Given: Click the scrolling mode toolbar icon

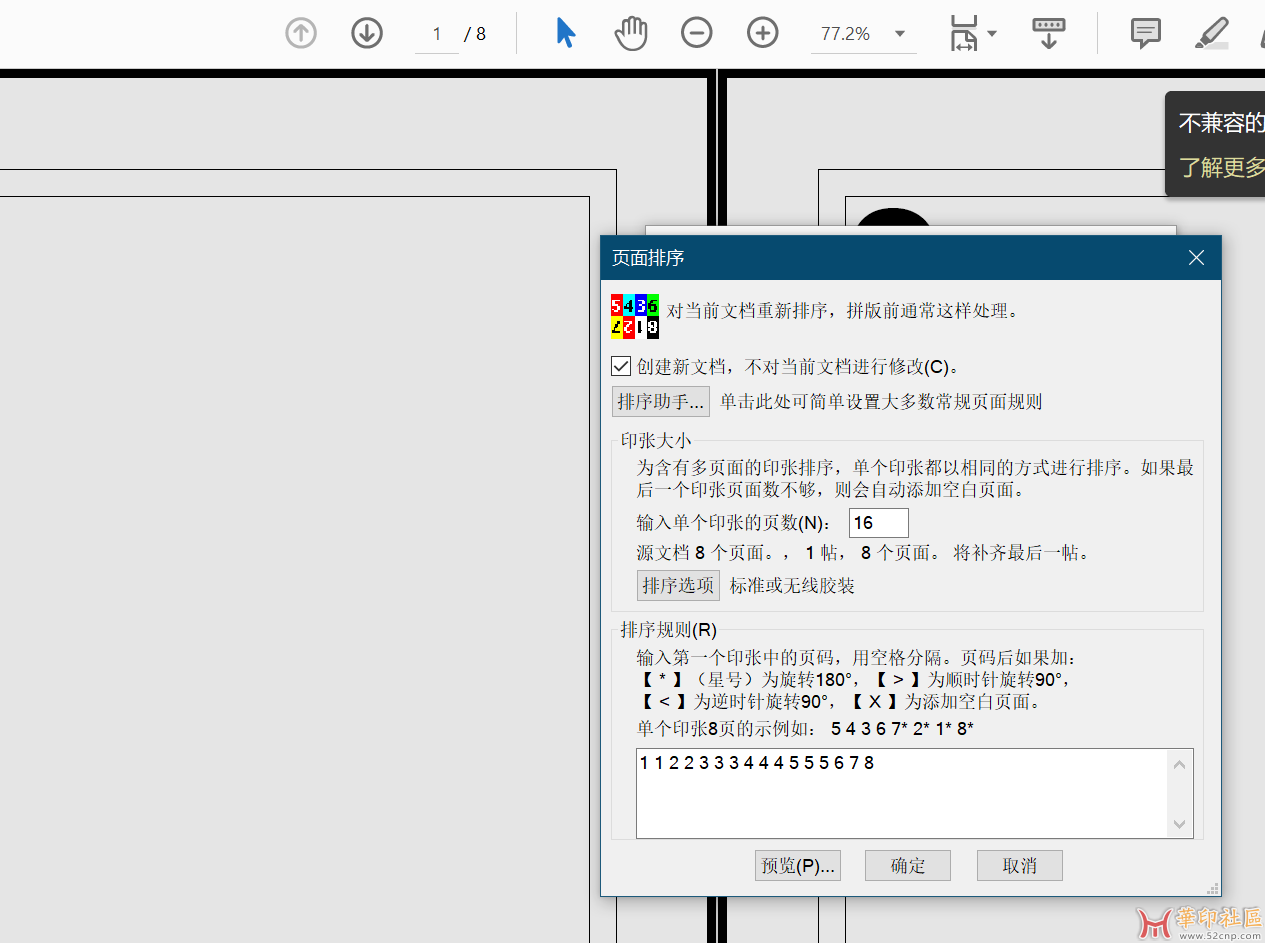Looking at the screenshot, I should (1048, 33).
